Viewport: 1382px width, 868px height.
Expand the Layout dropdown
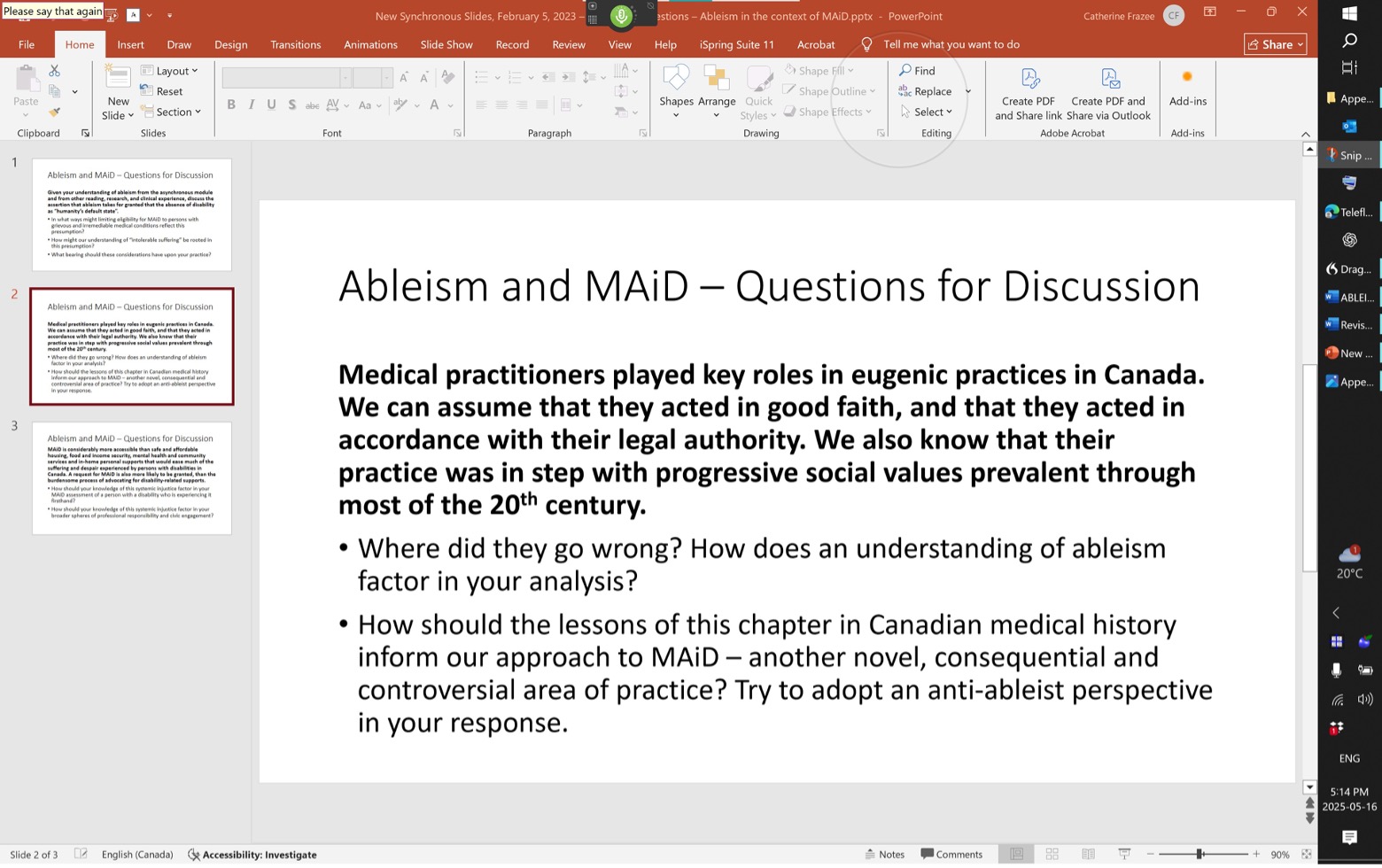point(172,71)
